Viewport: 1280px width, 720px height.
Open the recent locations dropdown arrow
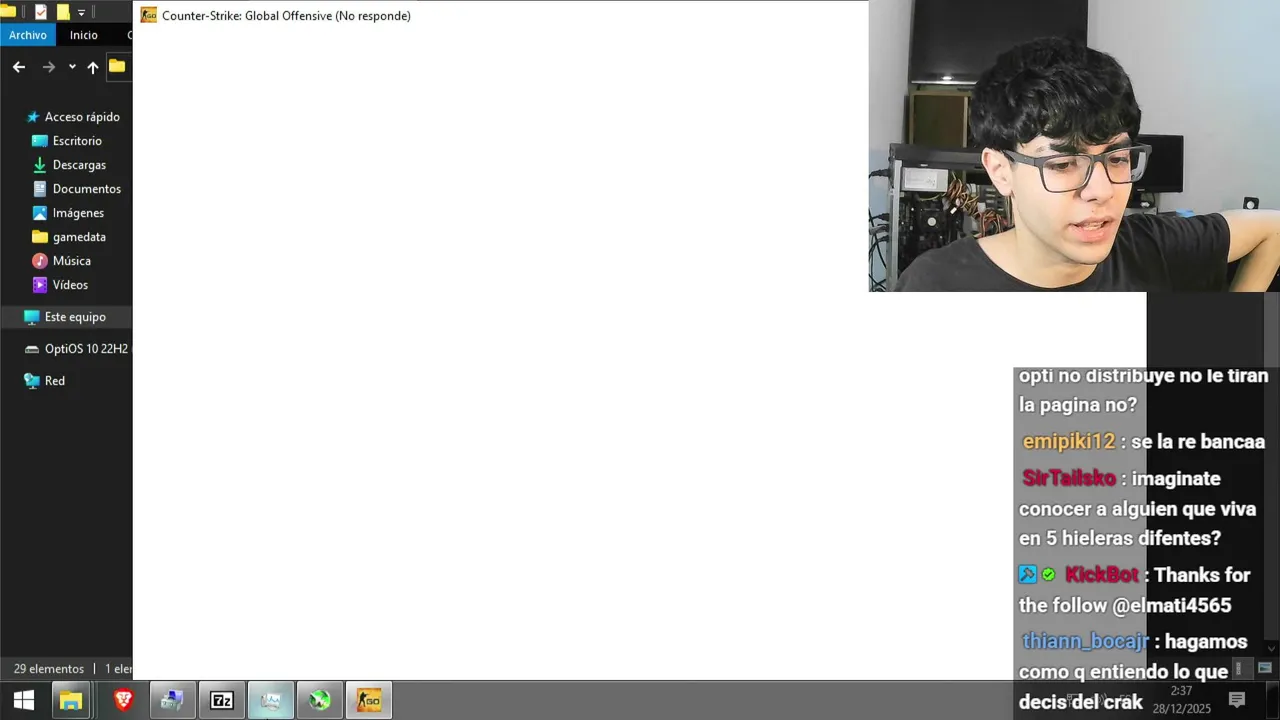(x=72, y=67)
